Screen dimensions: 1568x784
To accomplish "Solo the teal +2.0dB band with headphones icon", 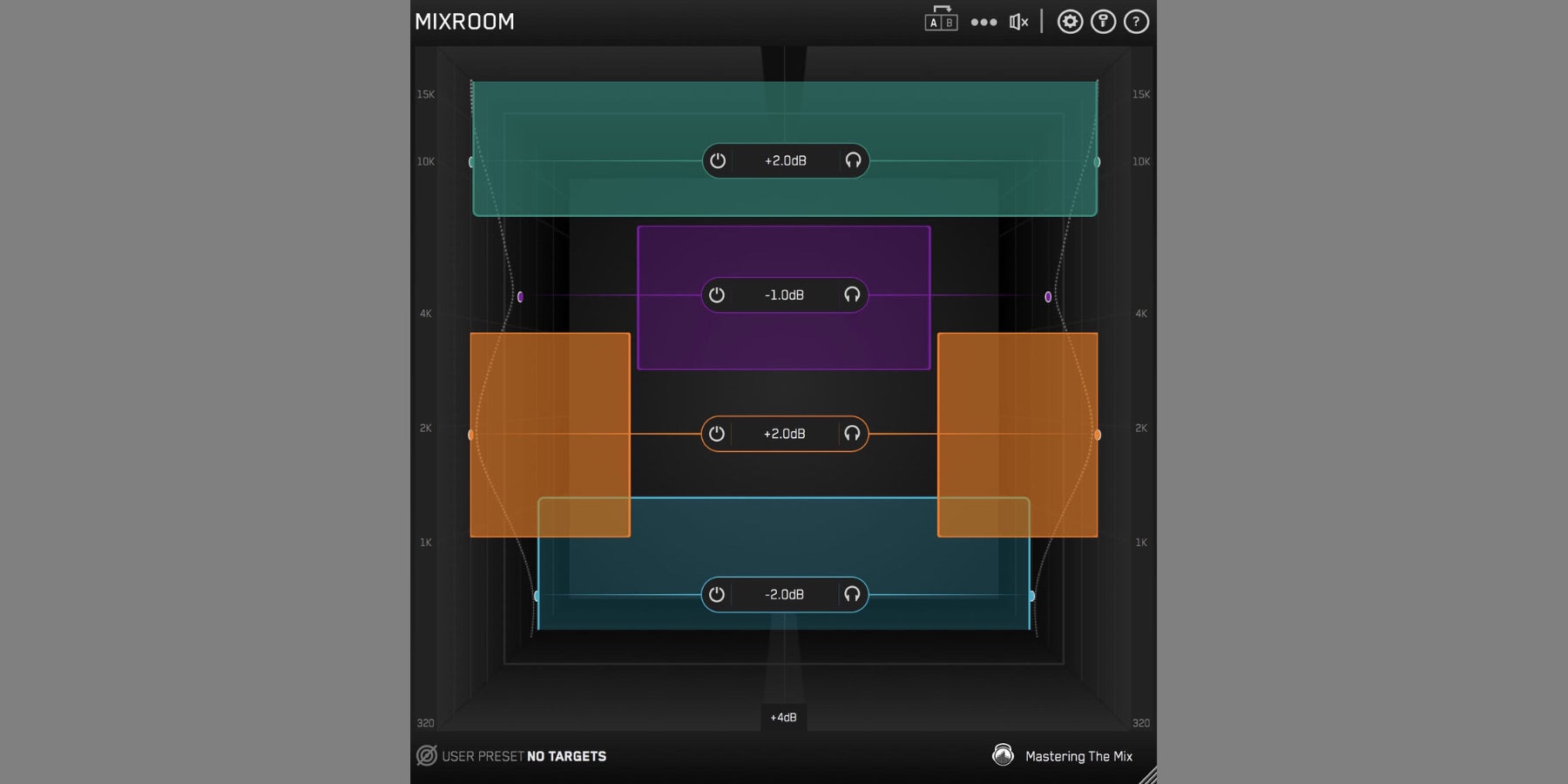I will click(851, 160).
